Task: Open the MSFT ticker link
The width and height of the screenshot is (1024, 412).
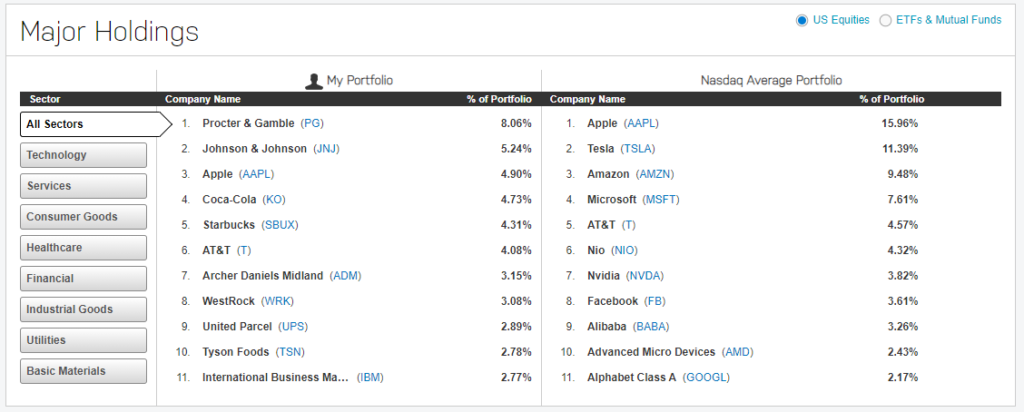Action: 661,200
